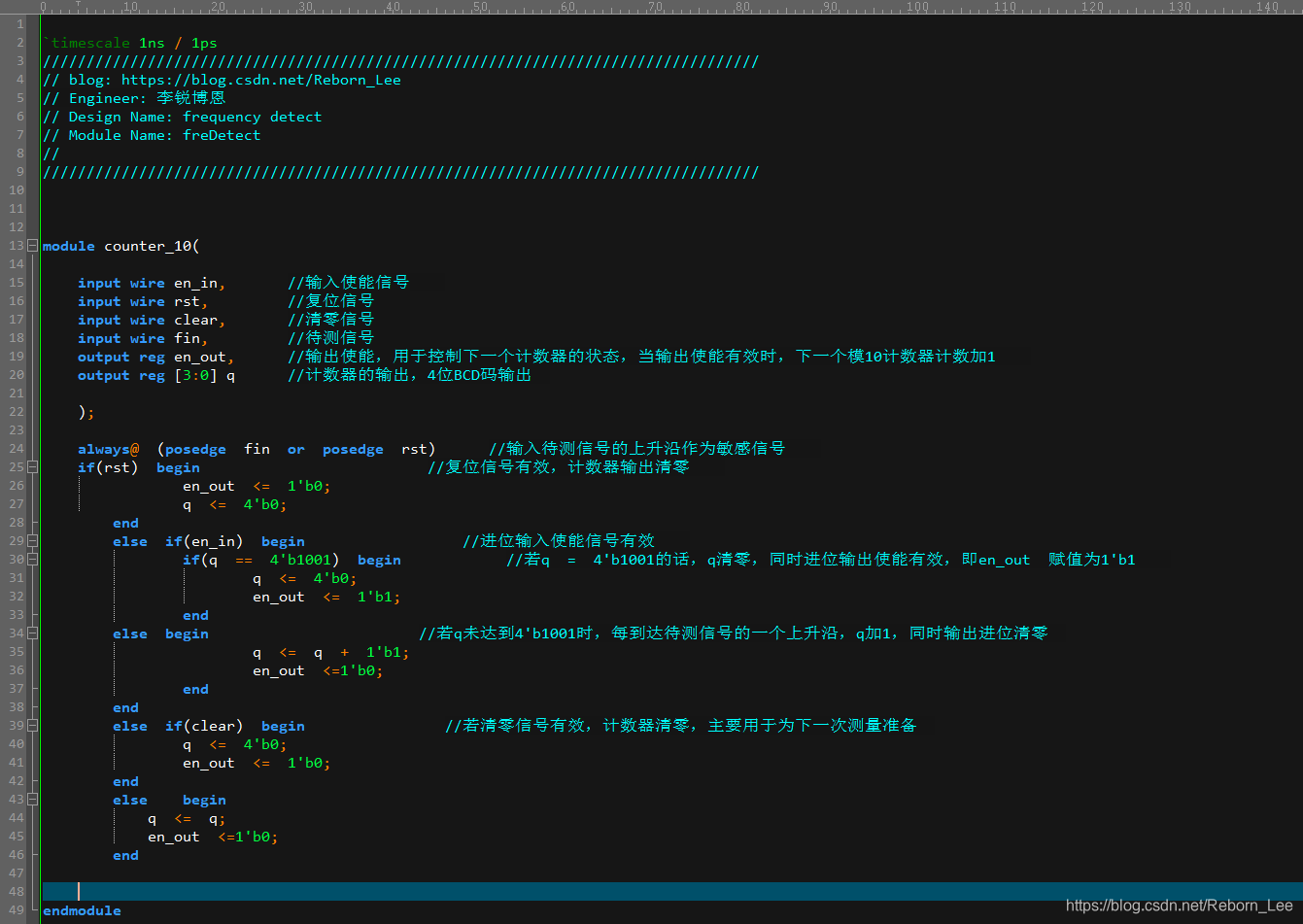Click line number 24 in the gutter
The width and height of the screenshot is (1303, 924).
coord(17,449)
